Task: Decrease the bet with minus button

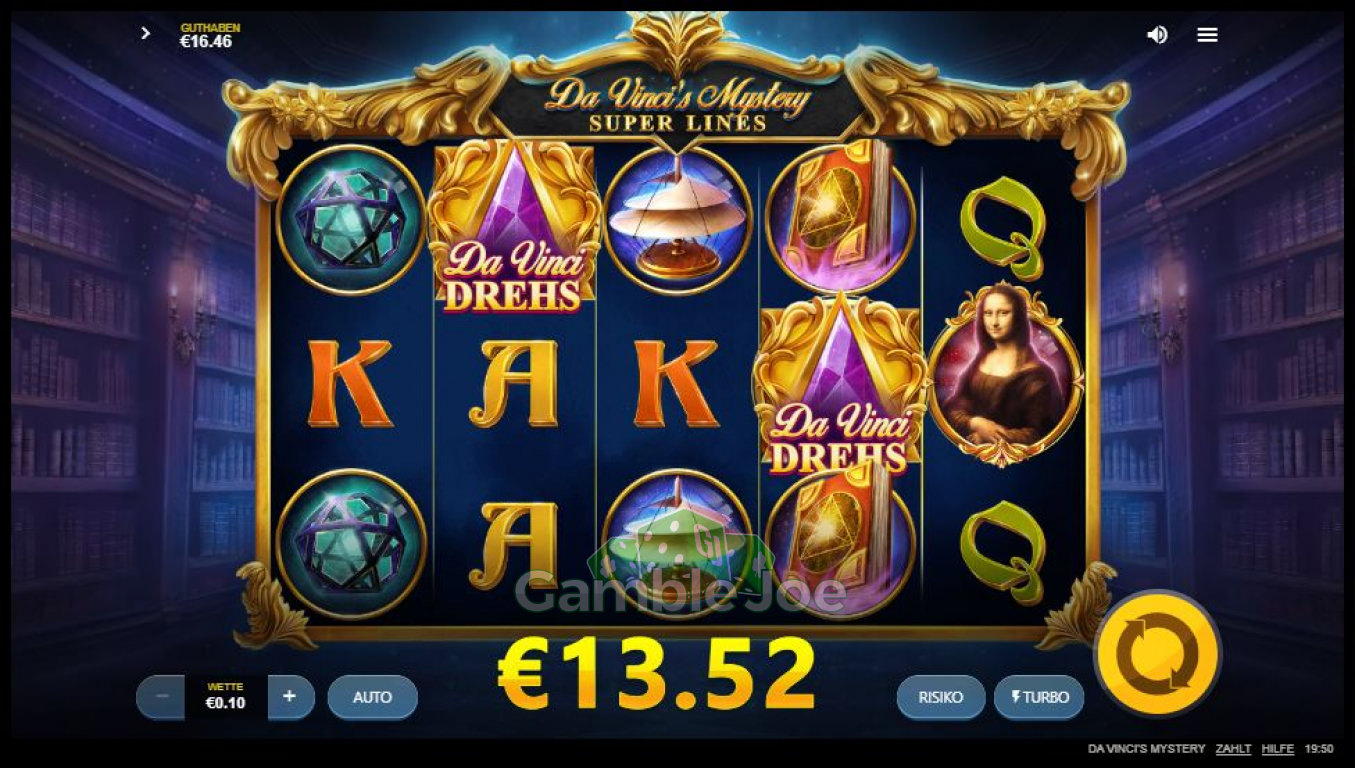Action: pos(161,696)
